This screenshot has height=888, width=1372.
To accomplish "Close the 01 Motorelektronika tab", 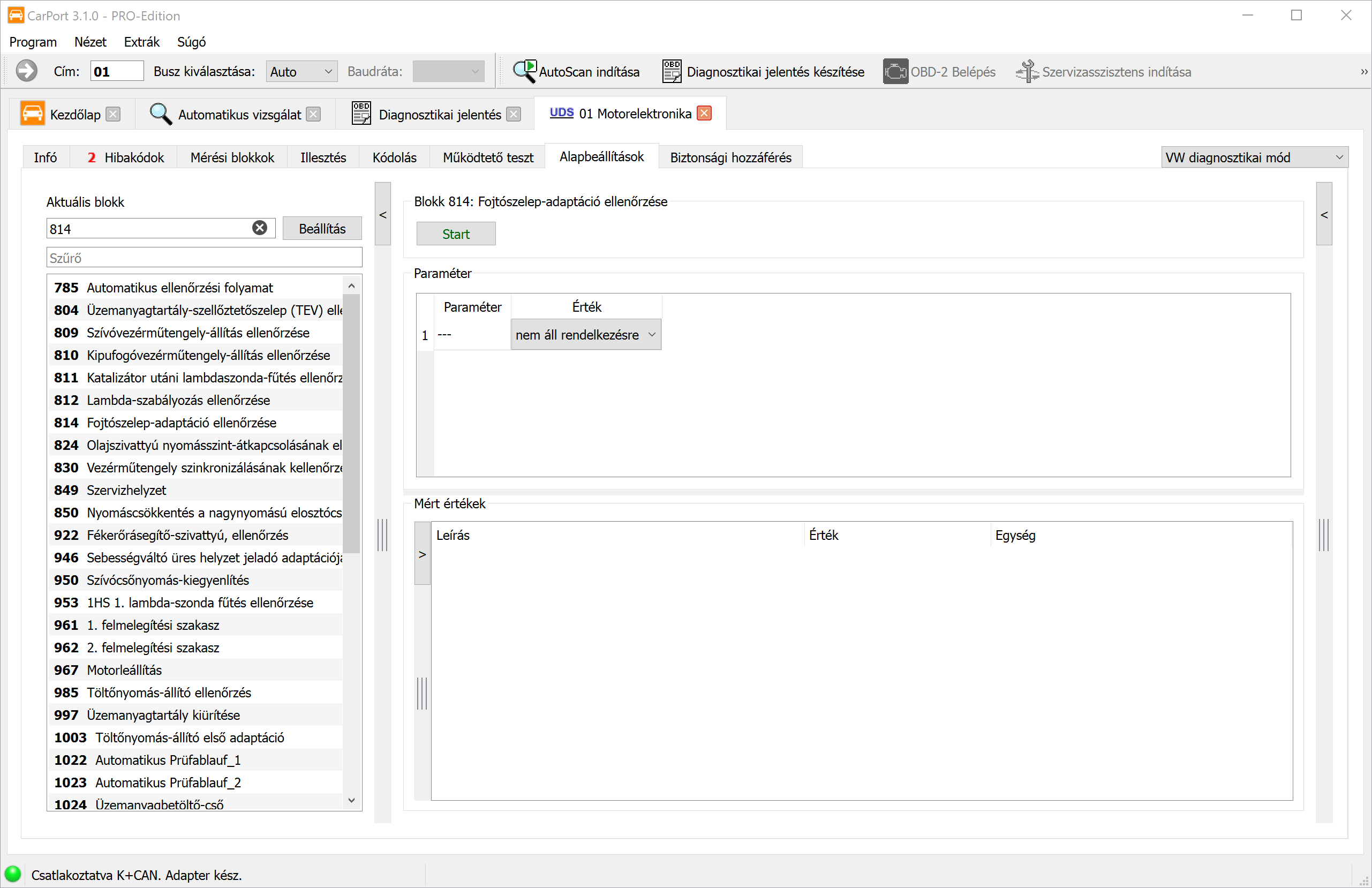I will tap(704, 114).
